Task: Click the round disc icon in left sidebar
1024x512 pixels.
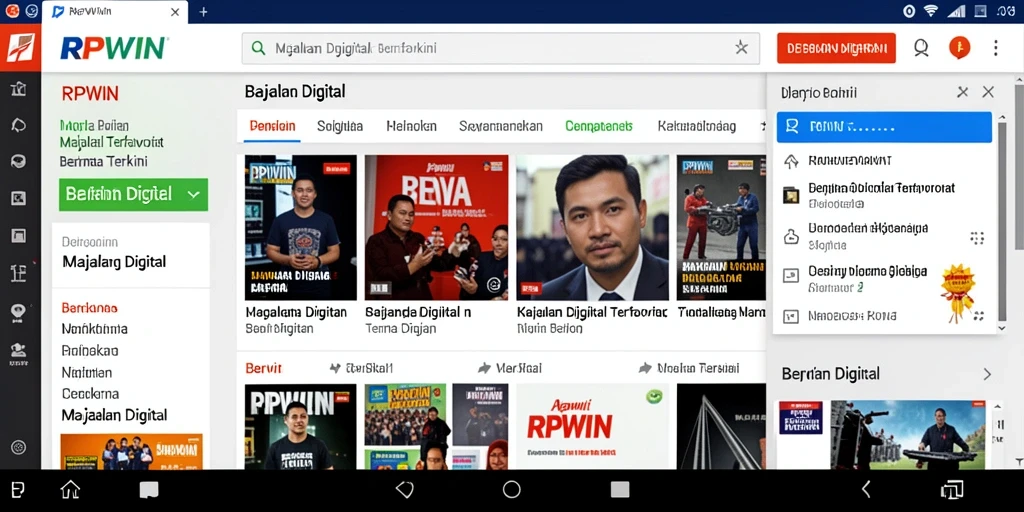Action: 19,161
